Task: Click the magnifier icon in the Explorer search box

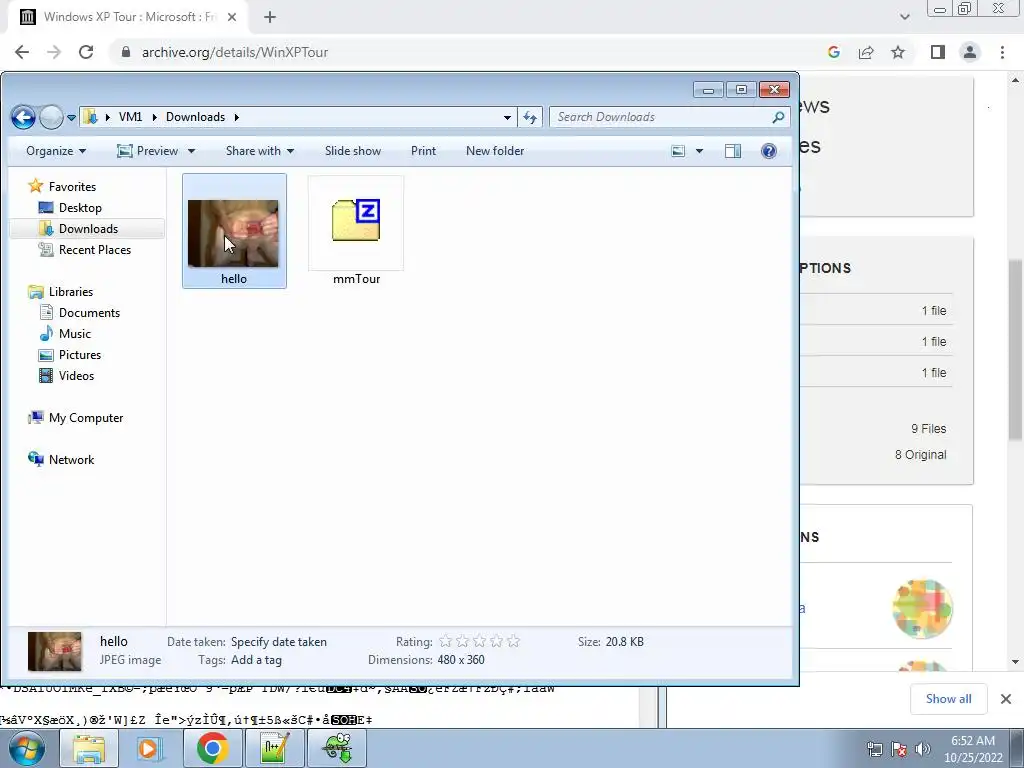Action: pos(778,117)
